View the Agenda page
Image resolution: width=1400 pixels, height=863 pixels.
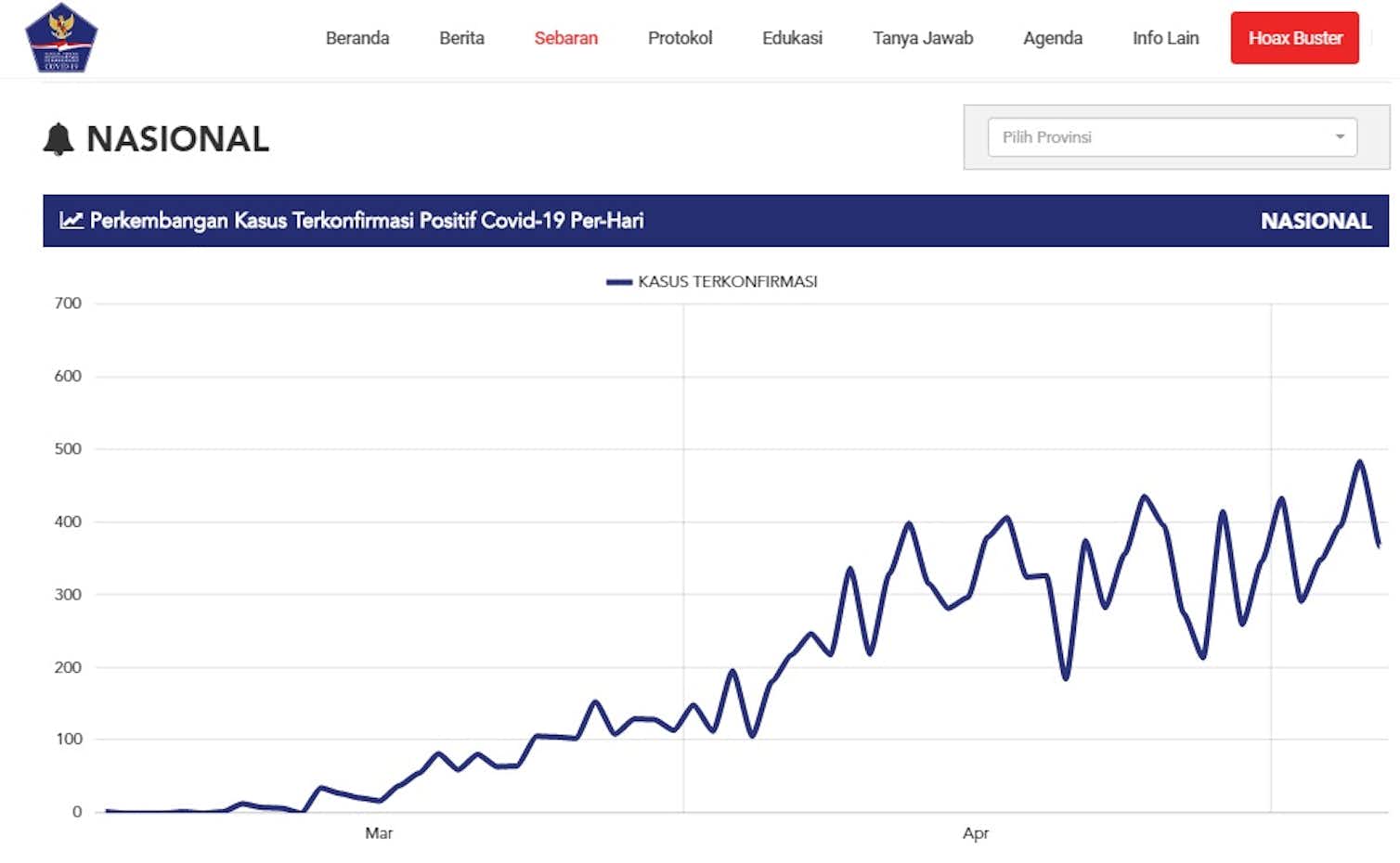1053,38
